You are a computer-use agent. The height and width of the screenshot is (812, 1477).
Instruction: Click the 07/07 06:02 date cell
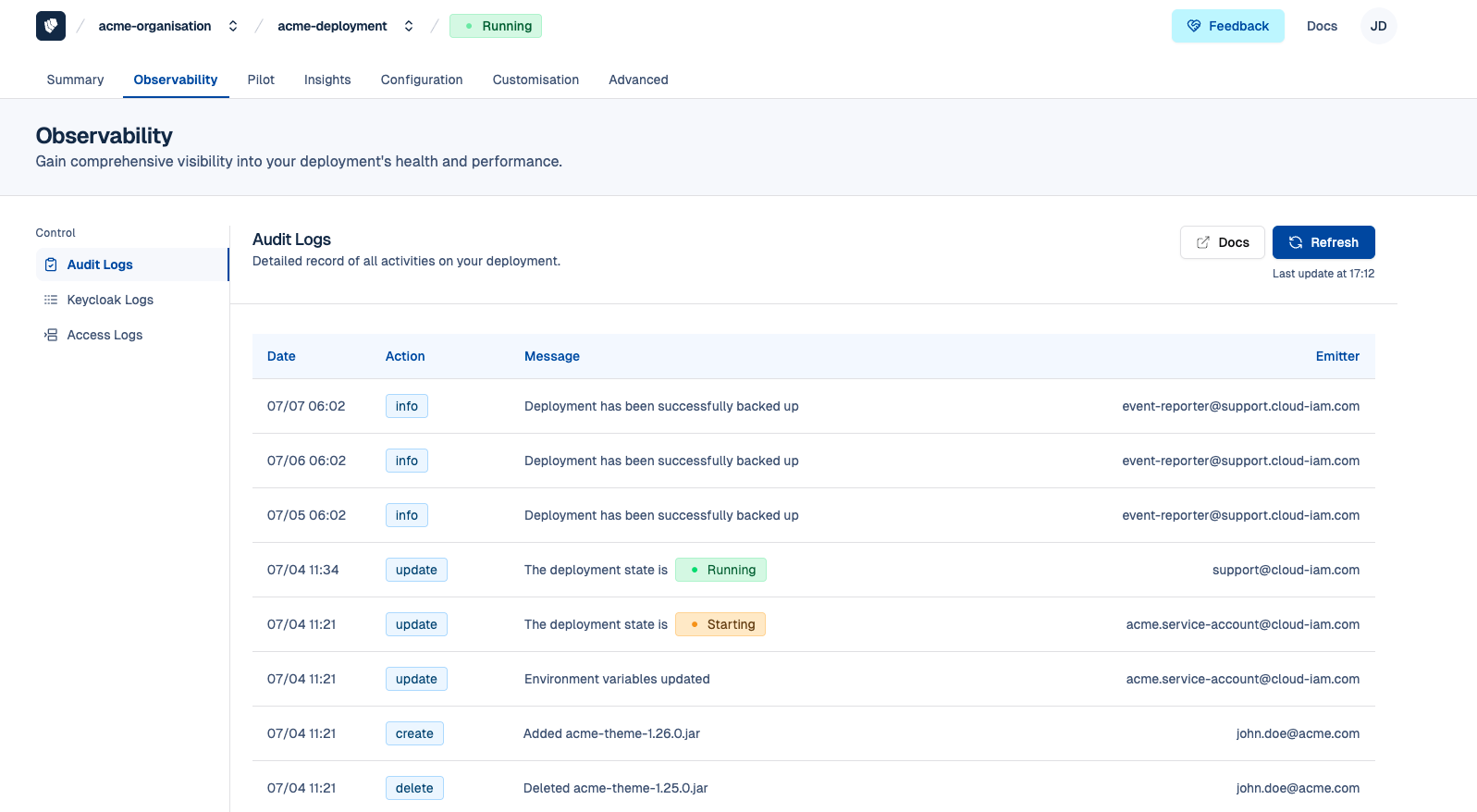306,406
